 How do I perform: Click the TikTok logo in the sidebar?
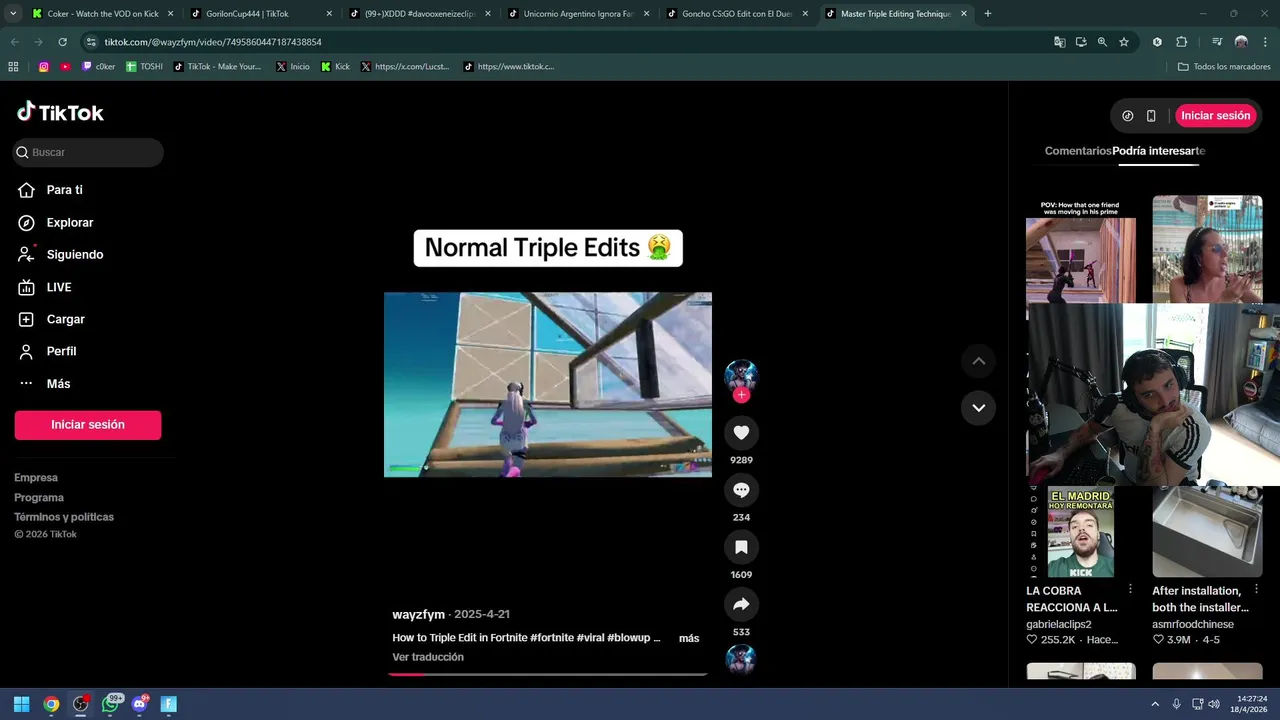[x=60, y=112]
